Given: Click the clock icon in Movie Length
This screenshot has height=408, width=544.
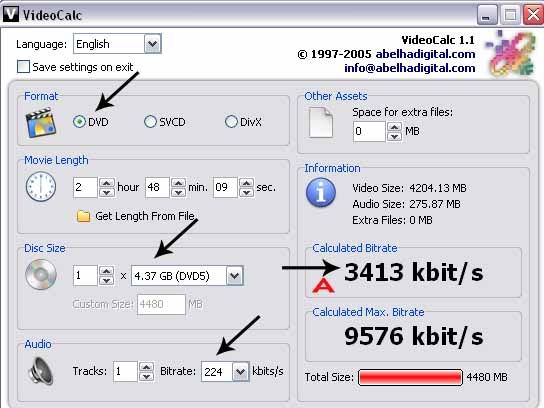Looking at the screenshot, I should [41, 187].
